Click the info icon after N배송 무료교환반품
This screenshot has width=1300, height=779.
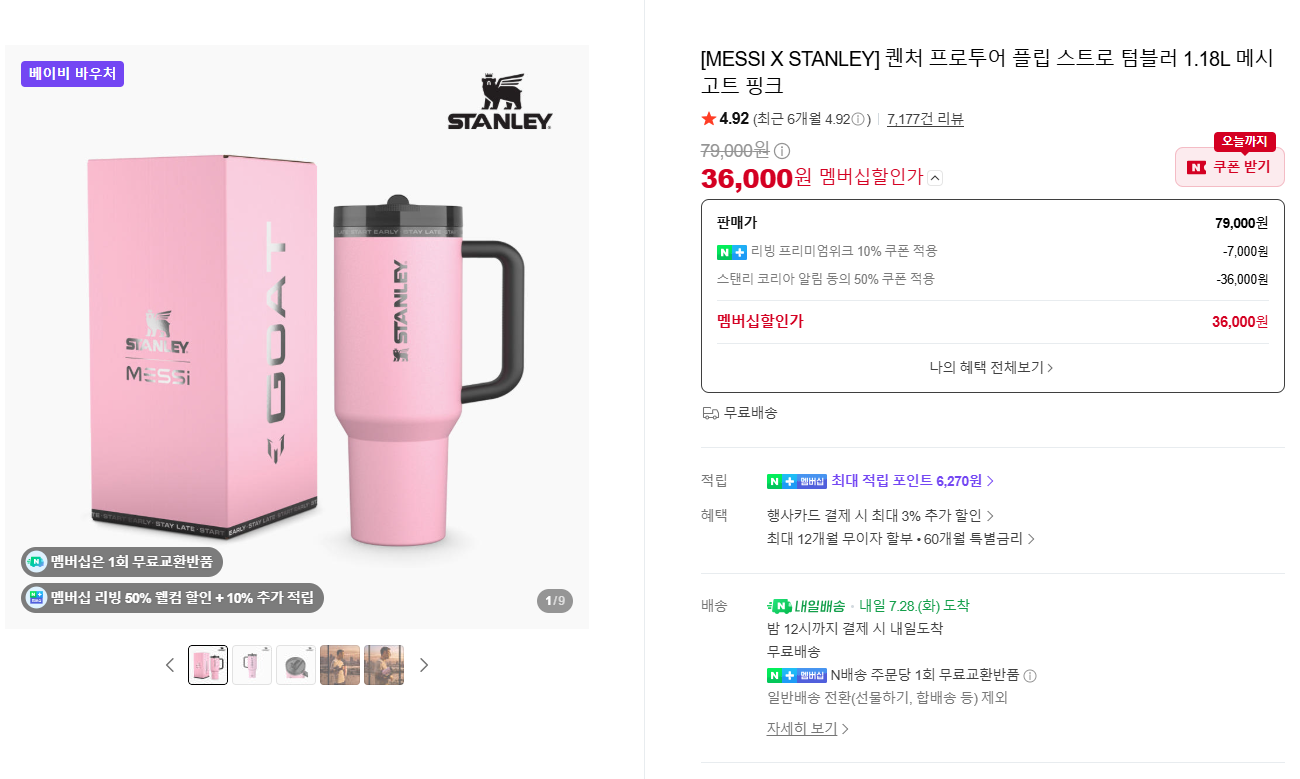pyautogui.click(x=1030, y=676)
